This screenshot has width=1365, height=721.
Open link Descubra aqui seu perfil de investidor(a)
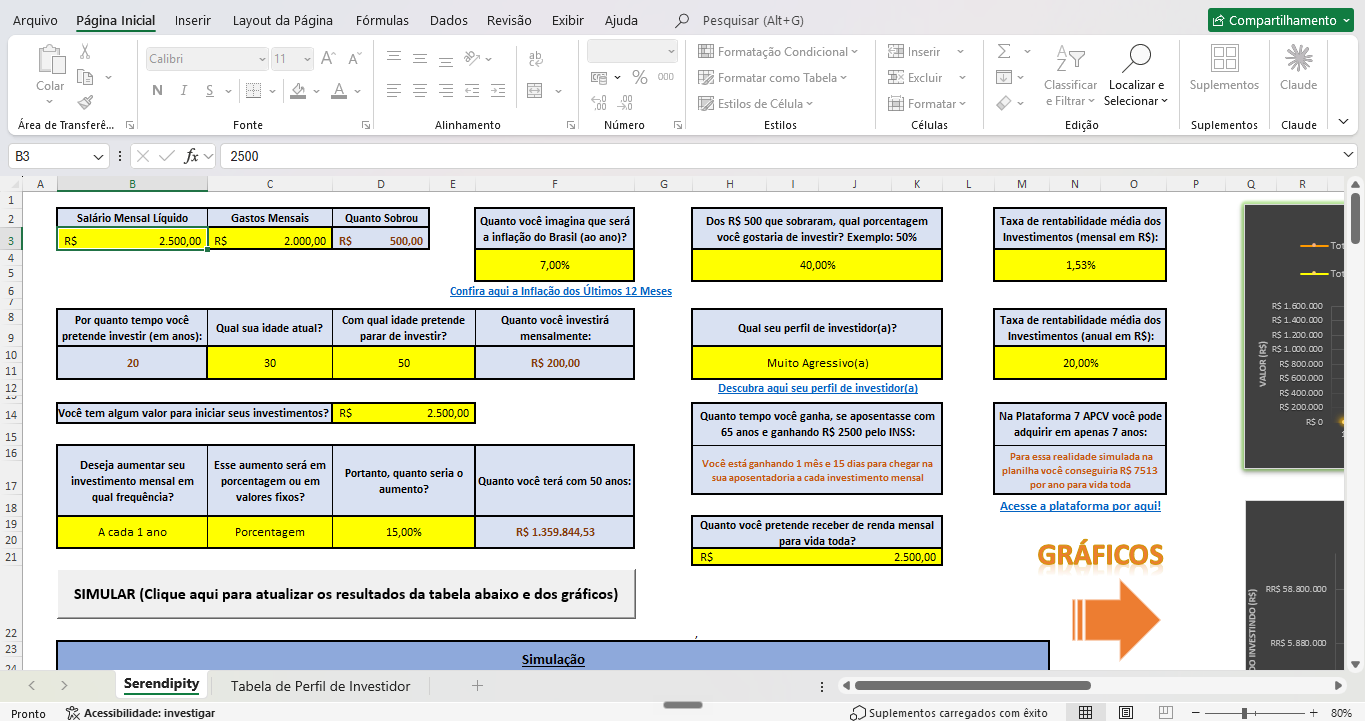[818, 388]
